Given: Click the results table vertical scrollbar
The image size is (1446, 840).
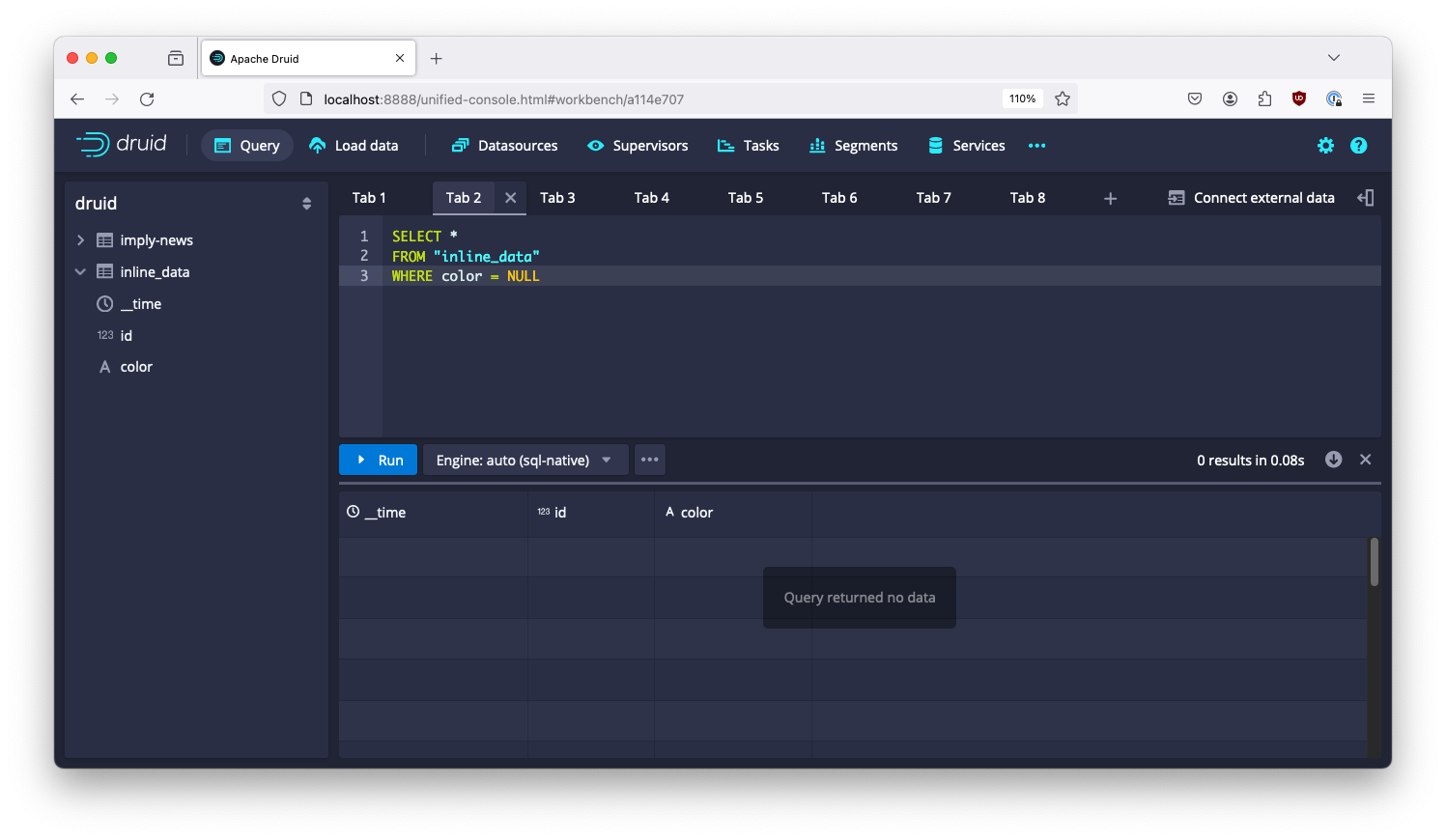Looking at the screenshot, I should click(x=1374, y=562).
